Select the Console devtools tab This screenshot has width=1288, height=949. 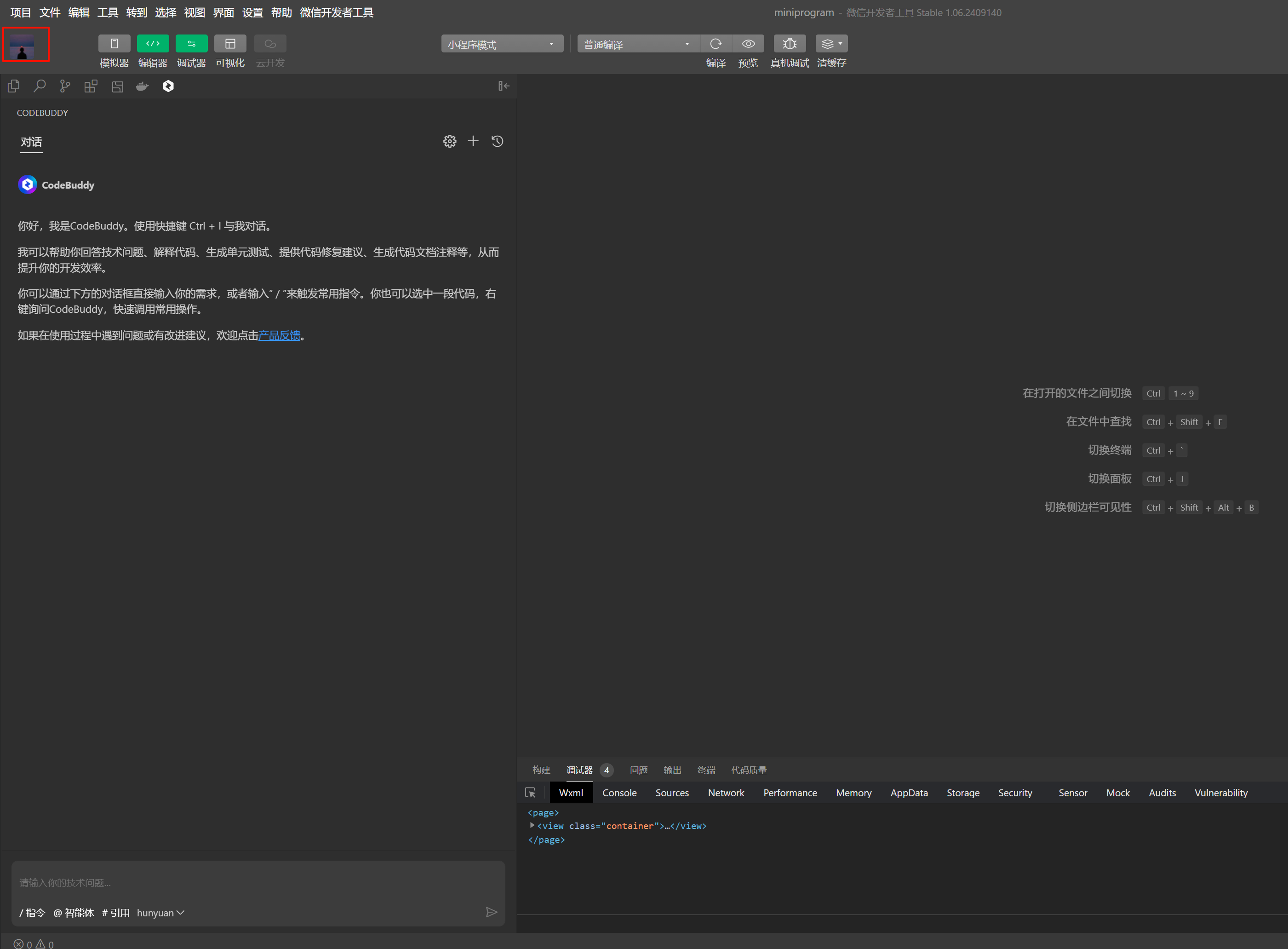tap(619, 793)
